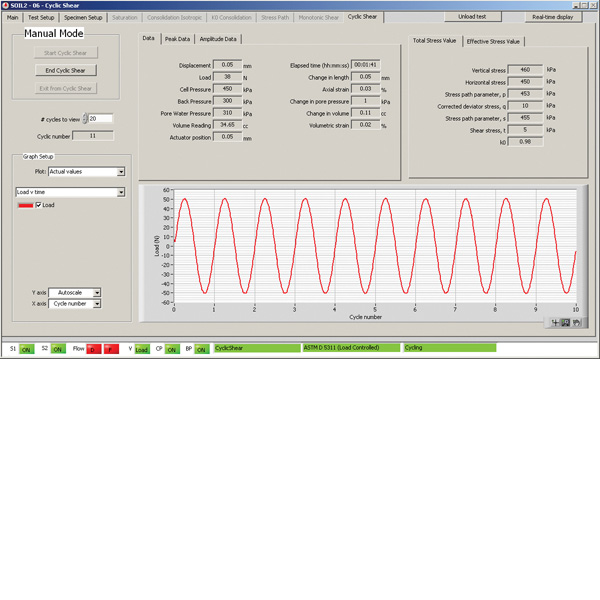Switch to the Main tab
600x600 pixels.
(12, 18)
